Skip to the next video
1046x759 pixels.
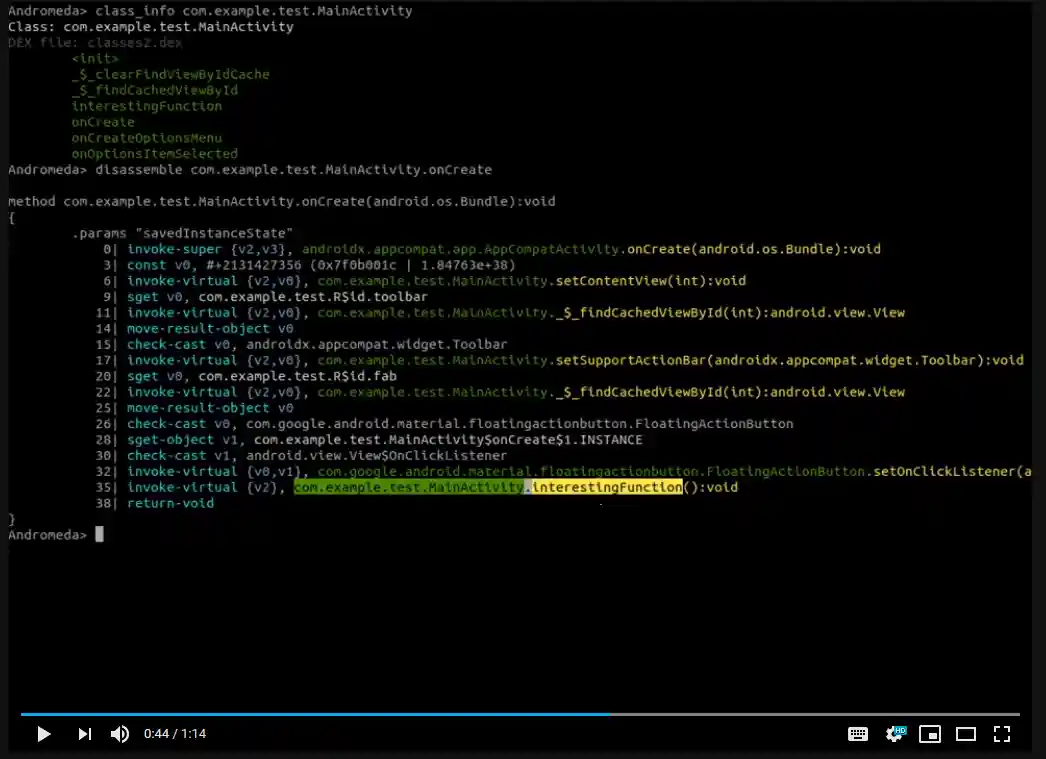pos(84,734)
